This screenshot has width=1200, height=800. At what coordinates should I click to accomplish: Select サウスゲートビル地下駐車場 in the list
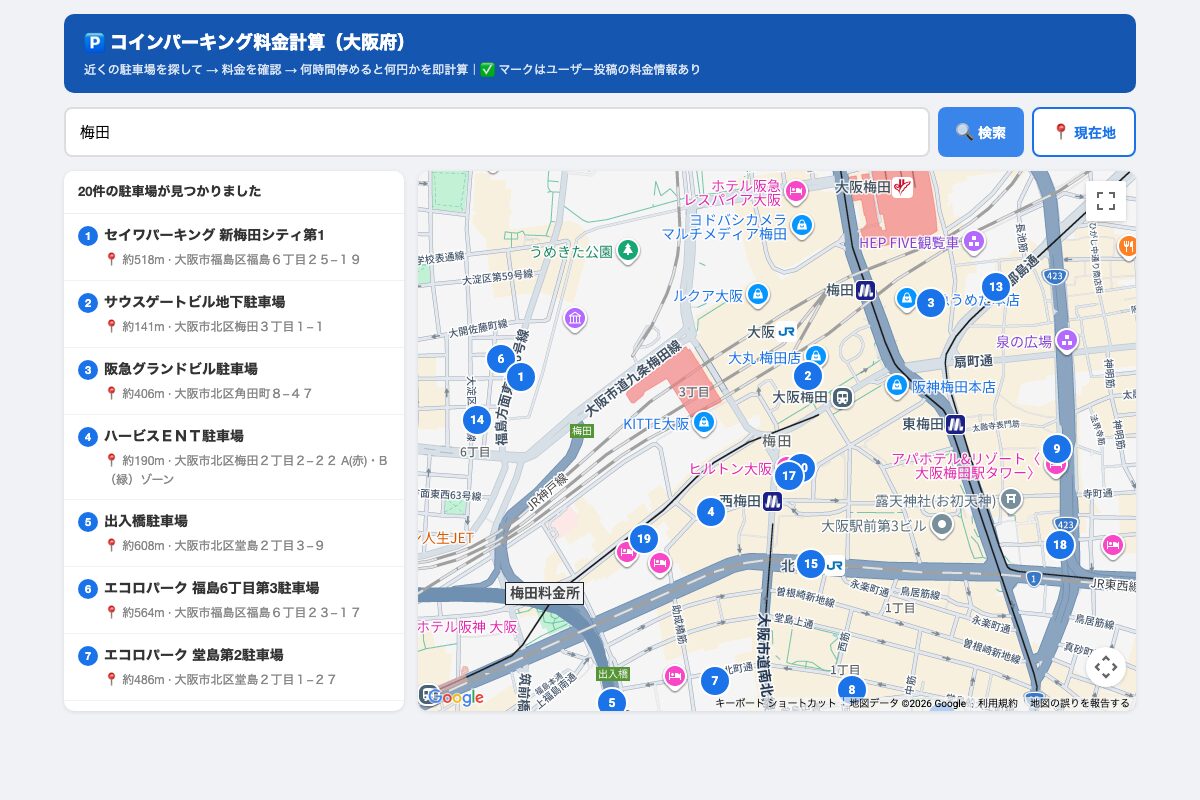234,314
